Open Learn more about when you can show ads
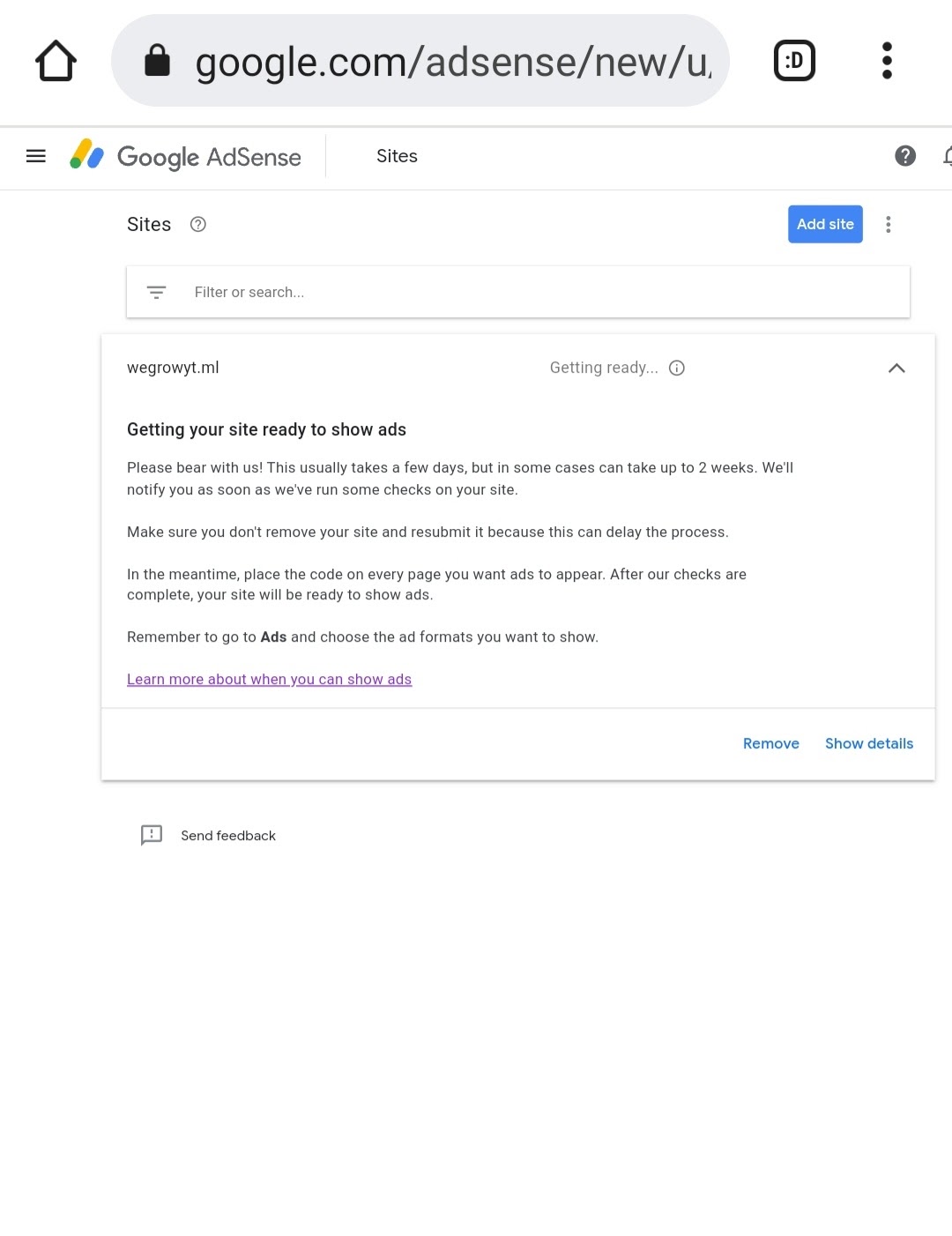The height and width of the screenshot is (1236, 952). click(x=269, y=679)
